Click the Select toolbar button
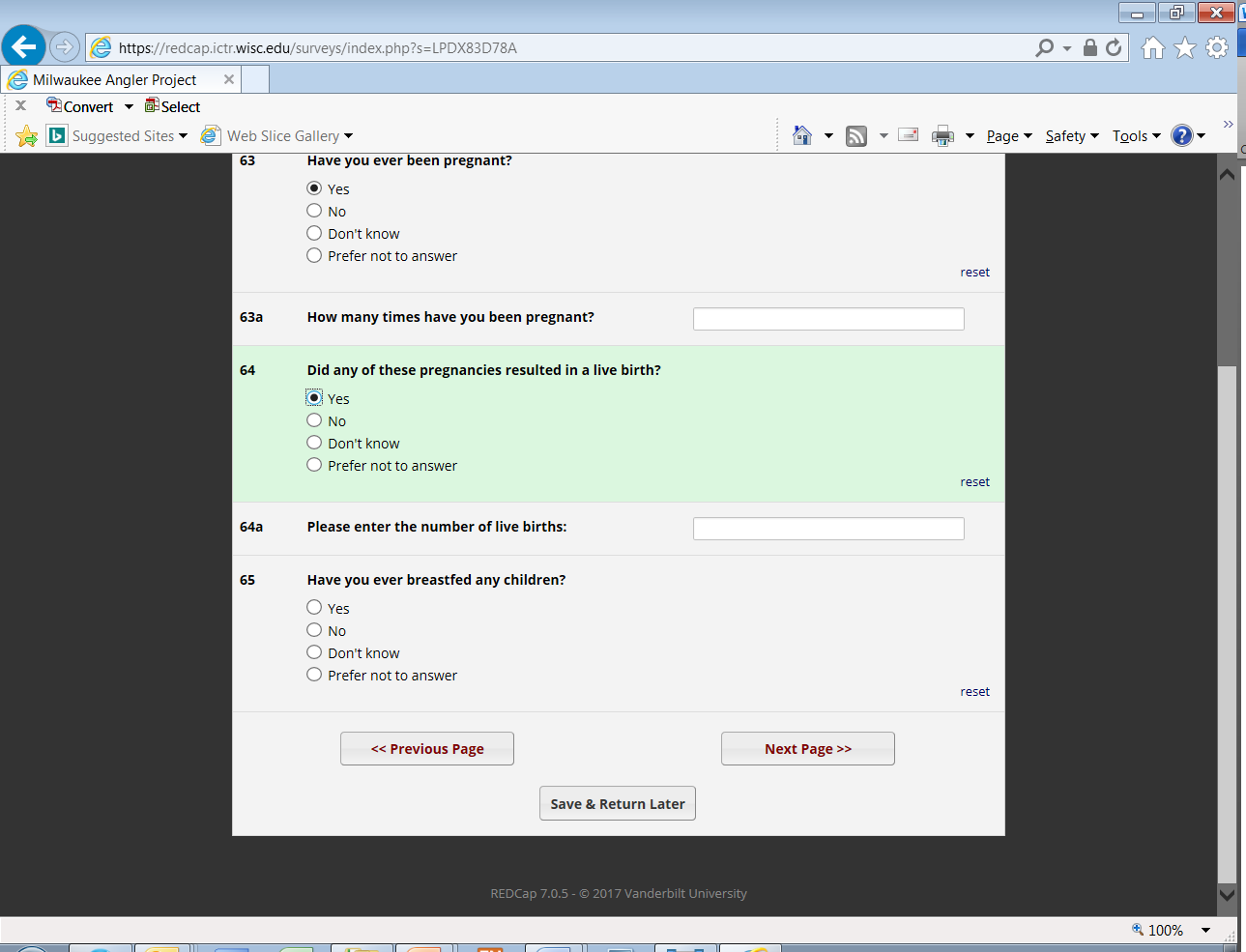Viewport: 1246px width, 952px height. 172,106
